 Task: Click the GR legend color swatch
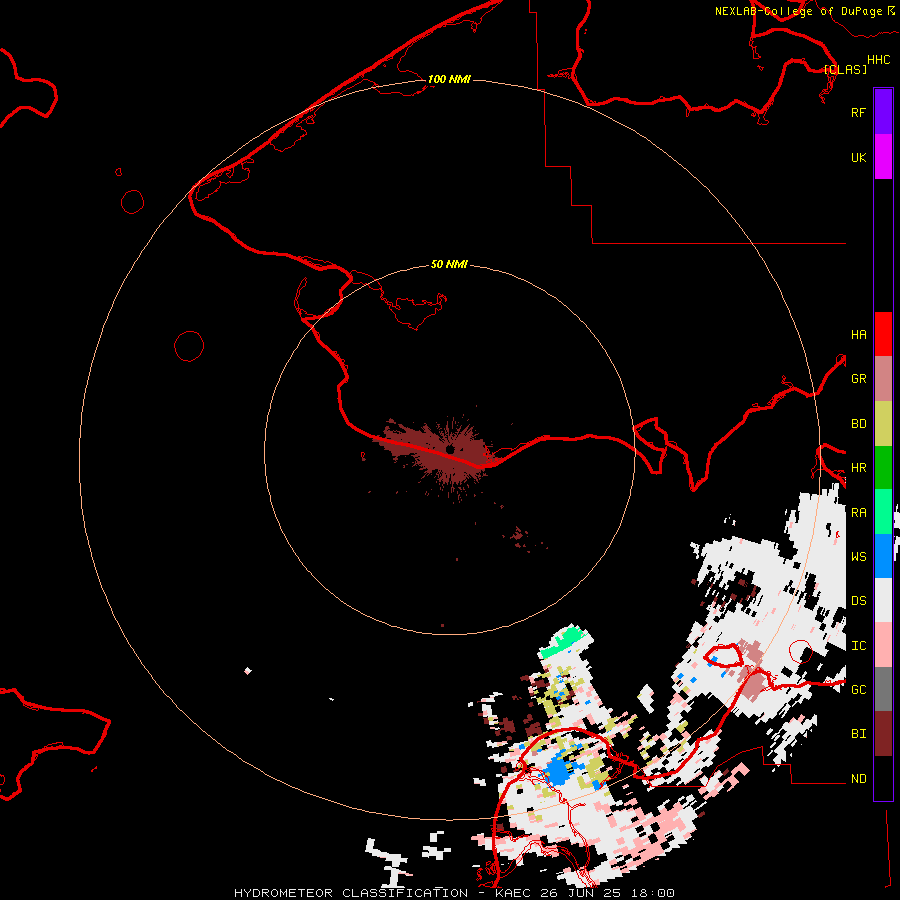click(883, 379)
